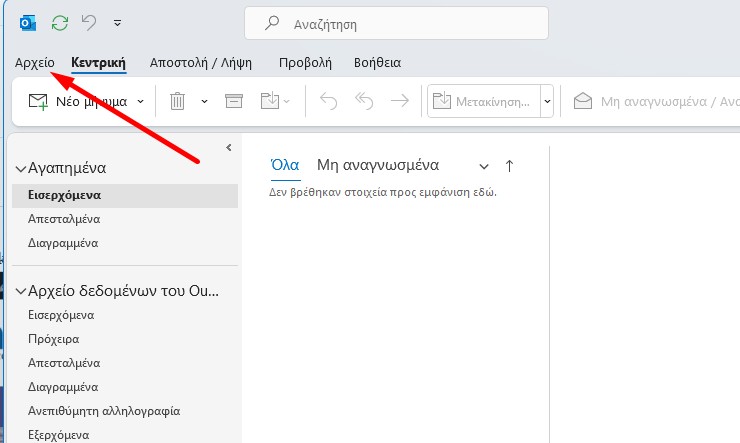The height and width of the screenshot is (443, 740).
Task: Select the Ανεπιθύμητη αλληλογραφία folder
Action: tap(104, 411)
